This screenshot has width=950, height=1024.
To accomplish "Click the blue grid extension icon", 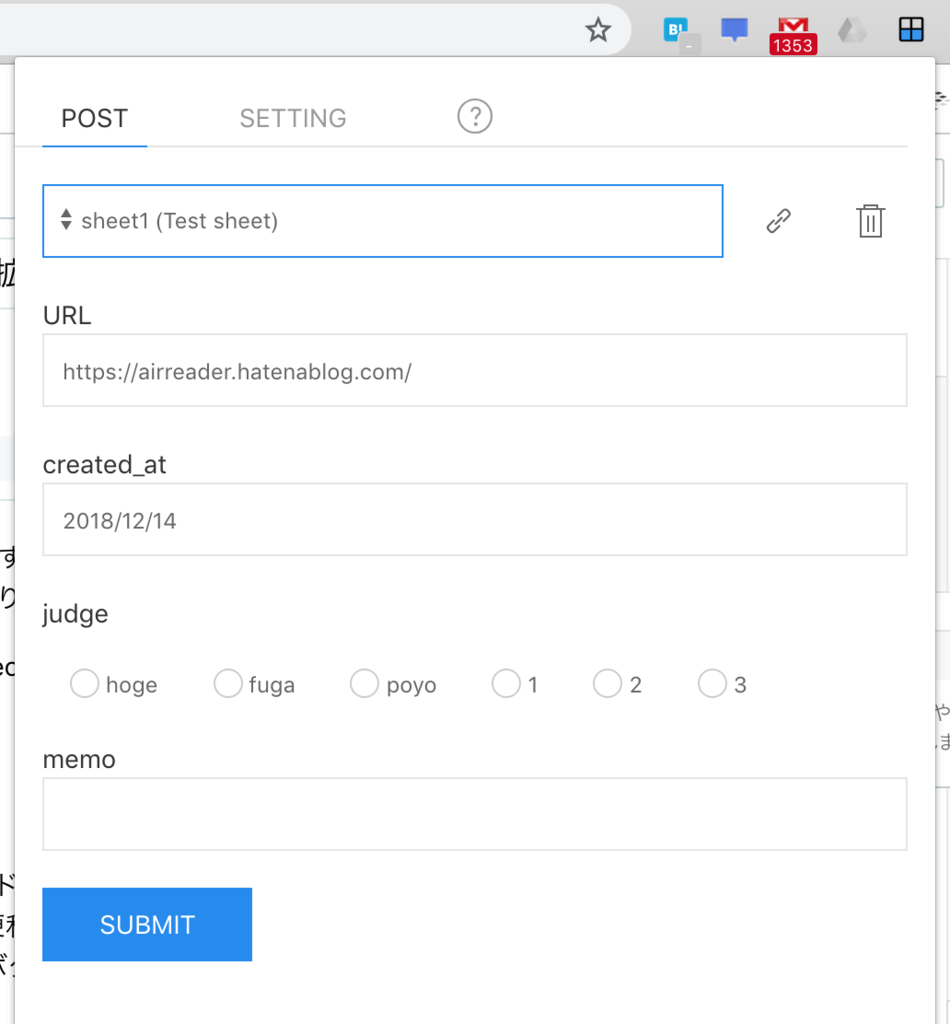I will [x=911, y=29].
